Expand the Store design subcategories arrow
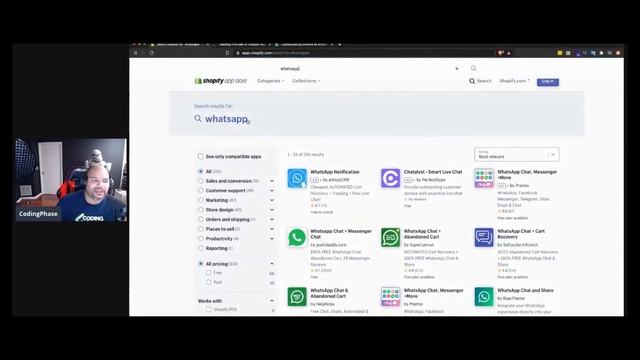 [272, 210]
